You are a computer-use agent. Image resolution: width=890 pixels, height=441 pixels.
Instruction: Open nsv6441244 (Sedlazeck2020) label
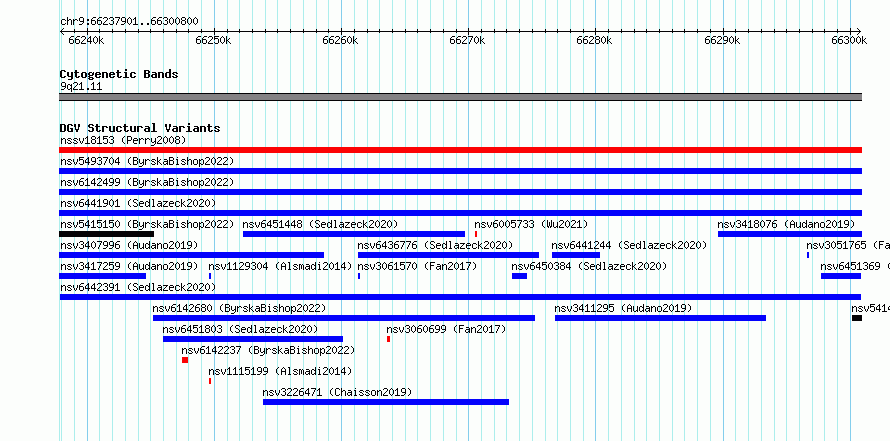point(629,245)
